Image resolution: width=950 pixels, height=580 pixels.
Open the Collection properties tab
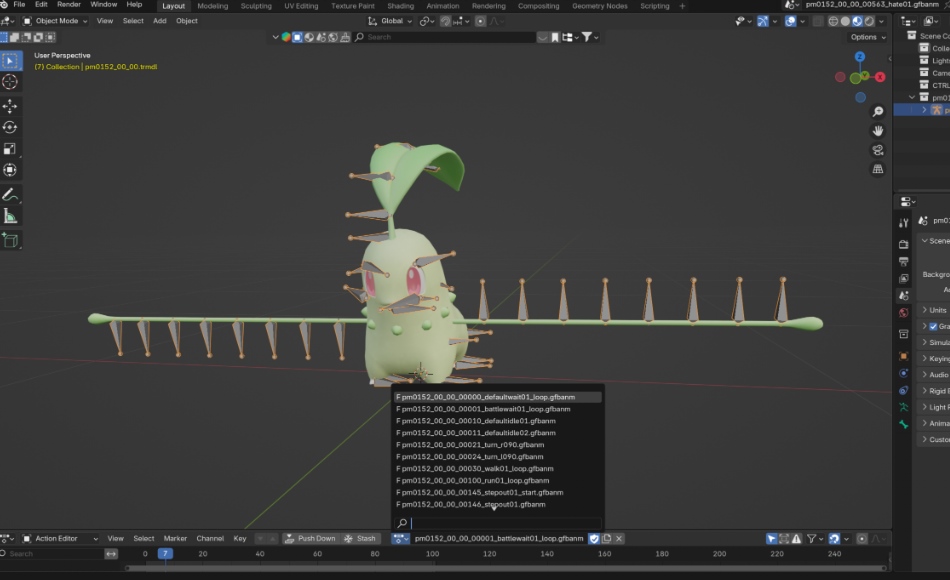(x=903, y=334)
